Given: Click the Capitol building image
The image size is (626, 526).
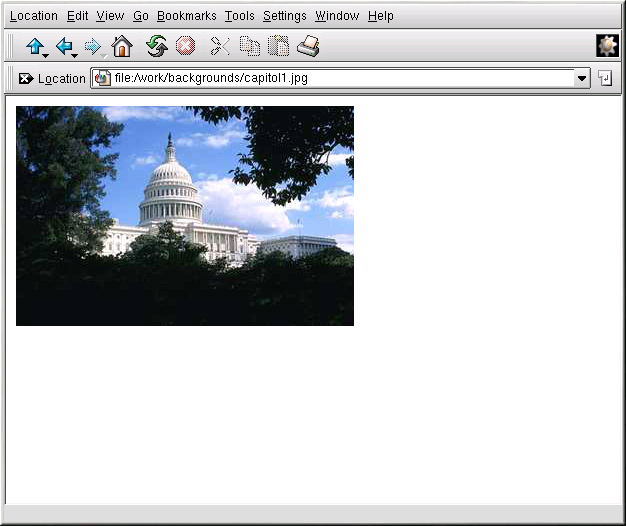Looking at the screenshot, I should tap(185, 216).
